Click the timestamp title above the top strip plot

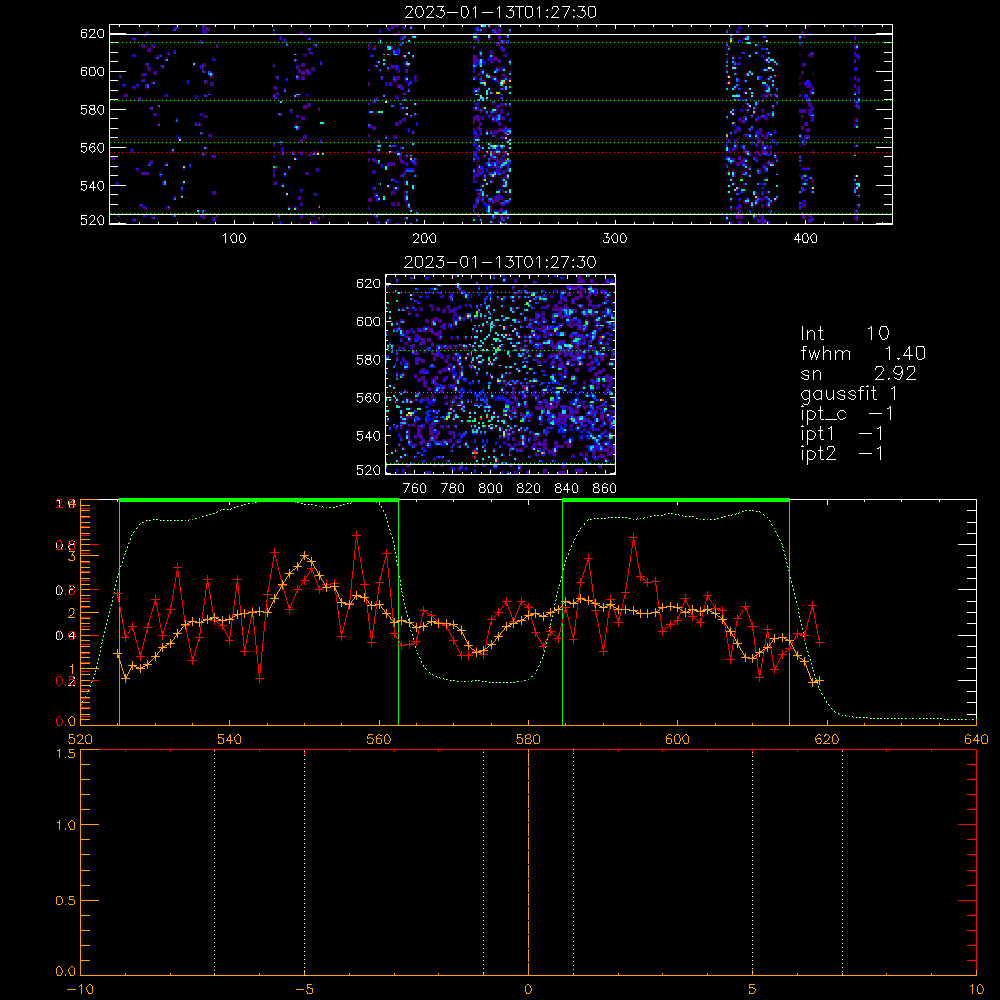(501, 12)
